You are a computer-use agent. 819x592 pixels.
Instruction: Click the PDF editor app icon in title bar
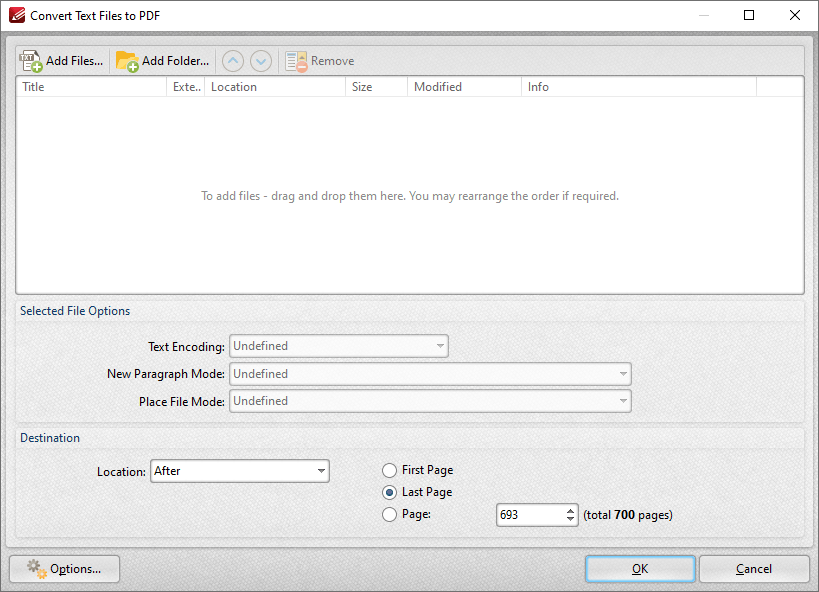tap(17, 16)
